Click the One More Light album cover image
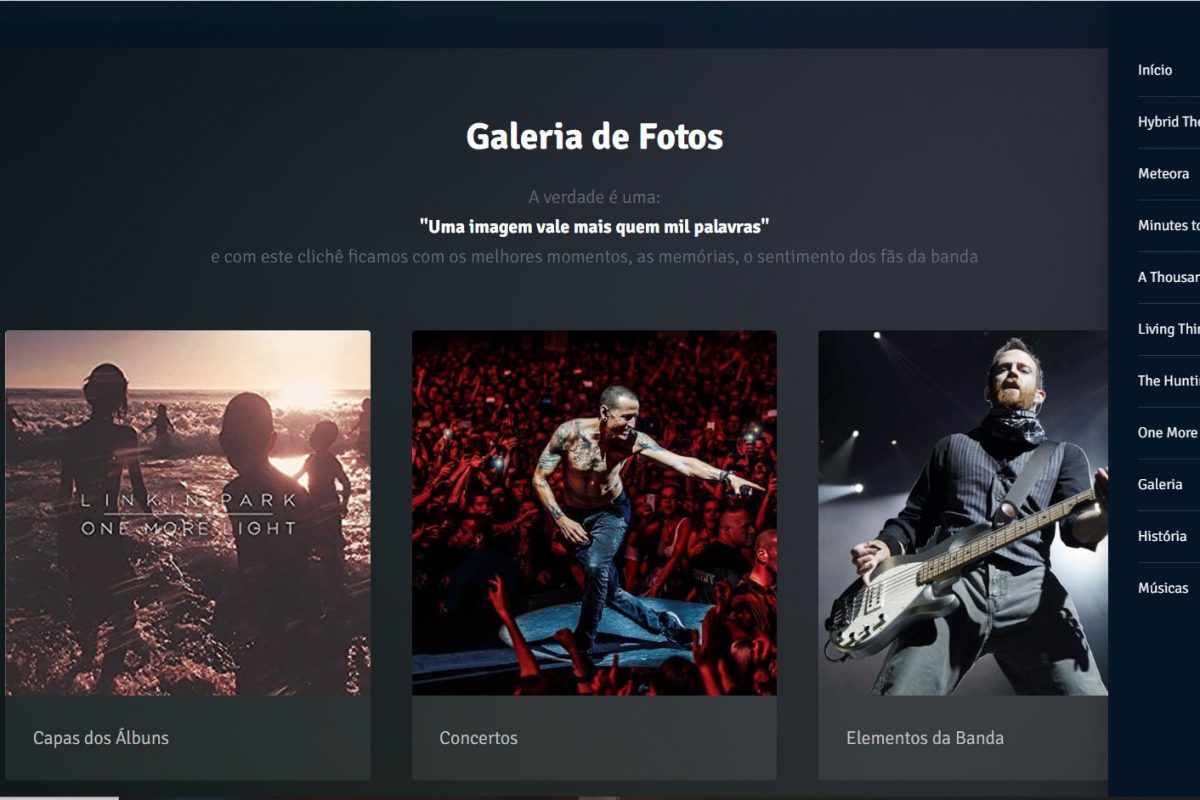Viewport: 1200px width, 800px height. click(x=188, y=512)
